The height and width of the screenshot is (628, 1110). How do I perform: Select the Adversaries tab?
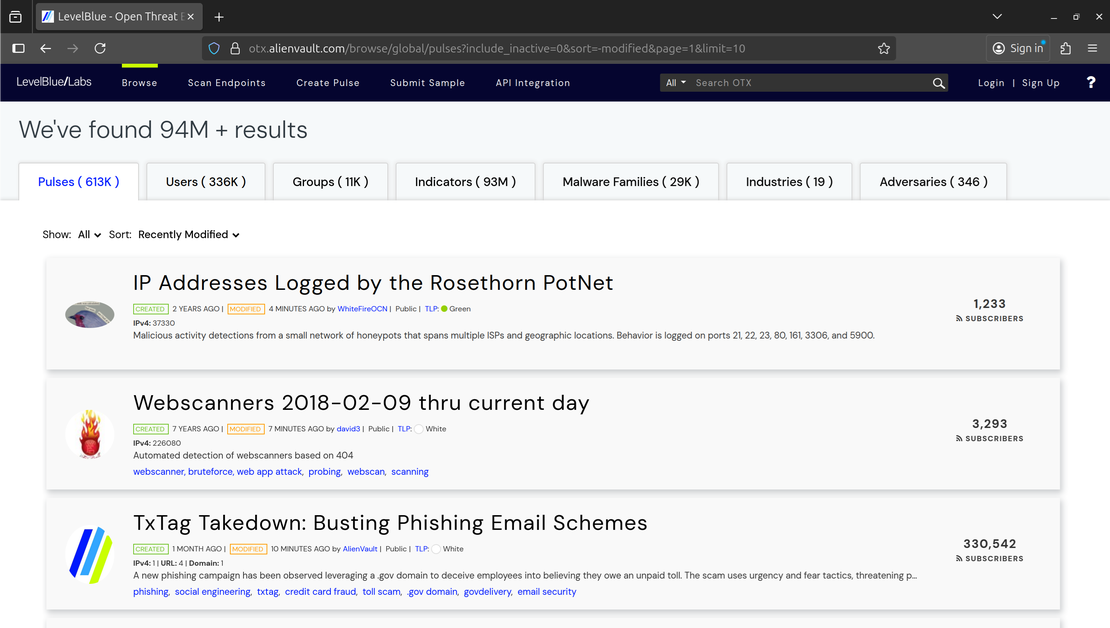tap(933, 182)
